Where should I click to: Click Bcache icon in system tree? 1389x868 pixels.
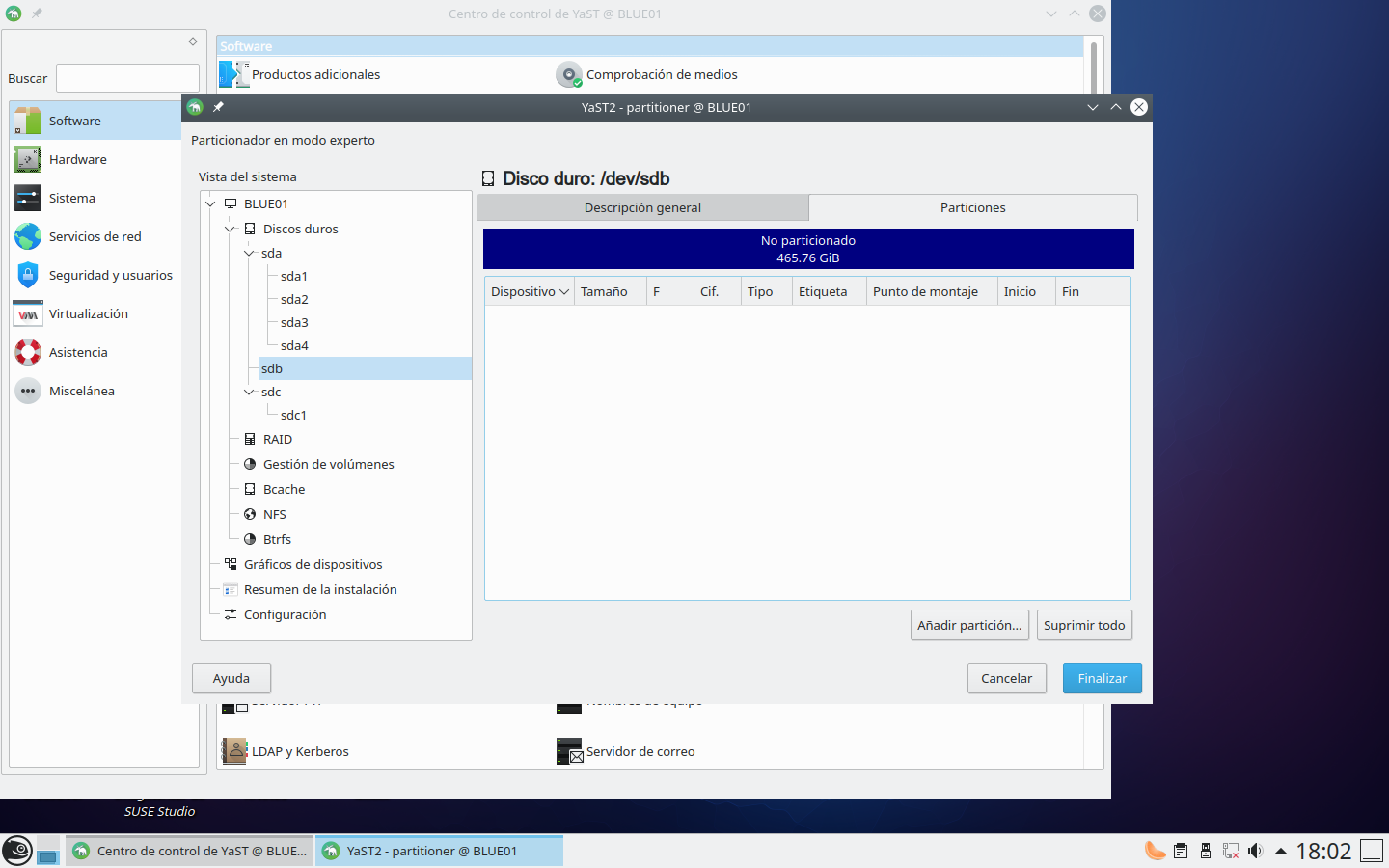[x=250, y=489]
